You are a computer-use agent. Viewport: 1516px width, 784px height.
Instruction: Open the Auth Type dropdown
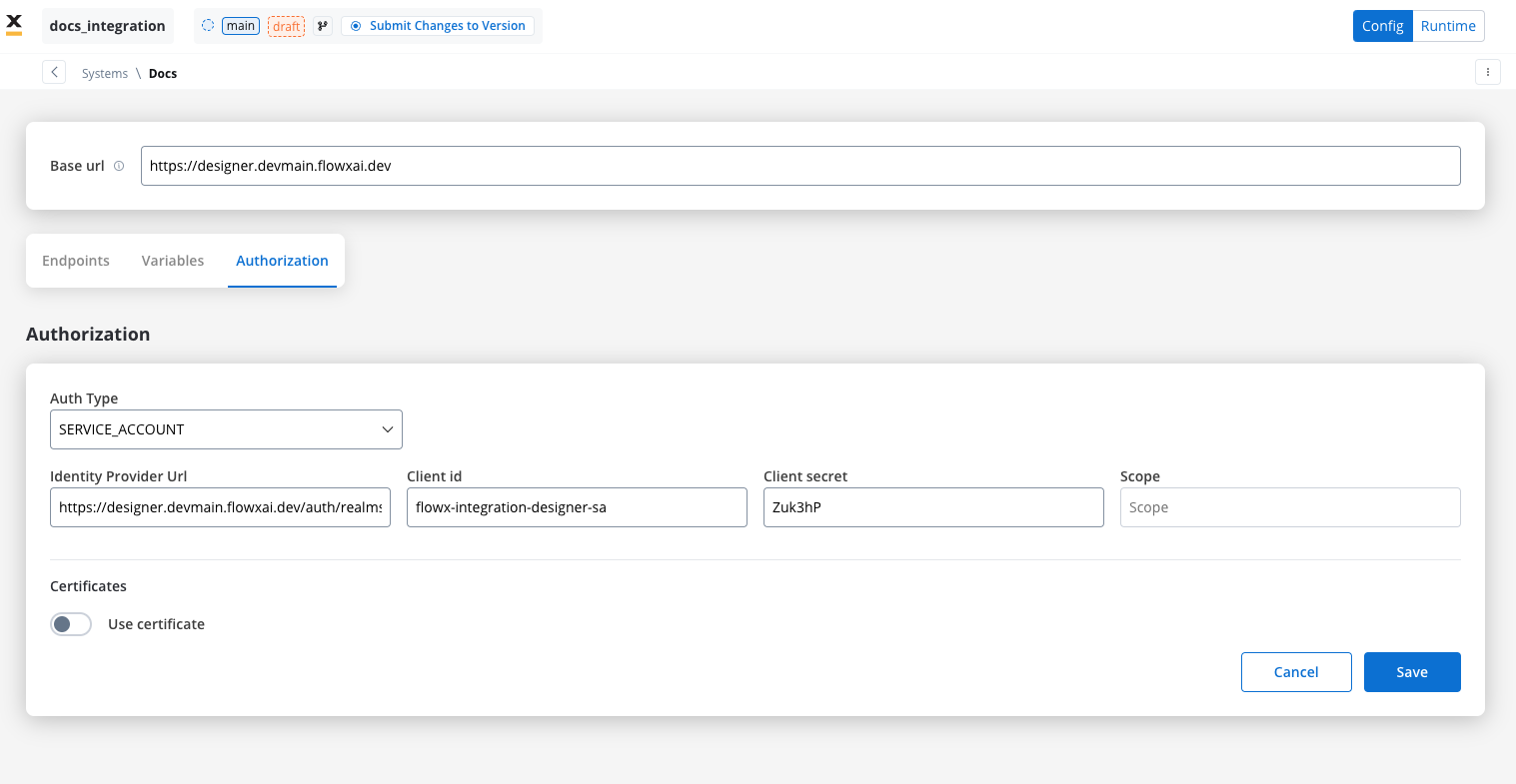tap(226, 429)
